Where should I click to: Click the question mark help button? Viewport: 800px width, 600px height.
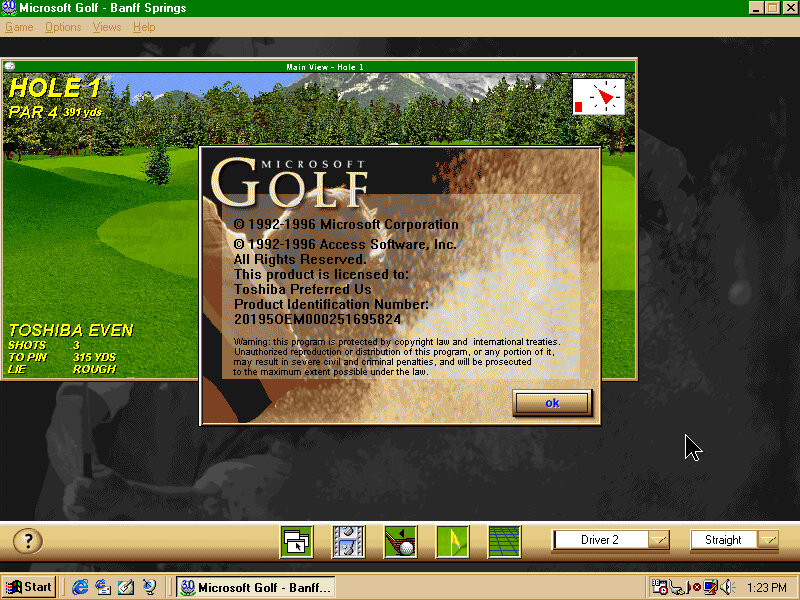click(x=27, y=541)
